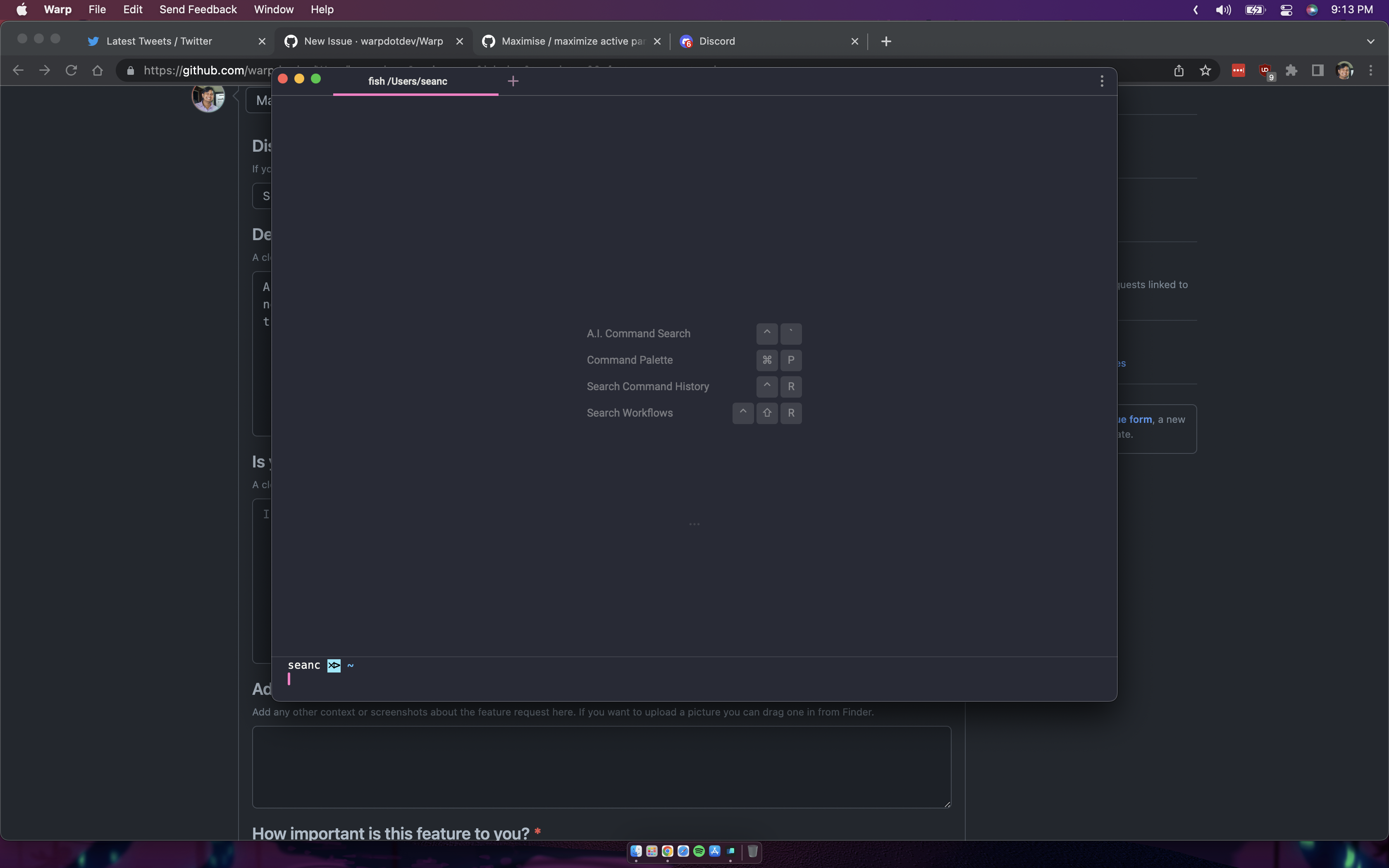Switch to the Discord tab
The image size is (1389, 868).
point(717,41)
